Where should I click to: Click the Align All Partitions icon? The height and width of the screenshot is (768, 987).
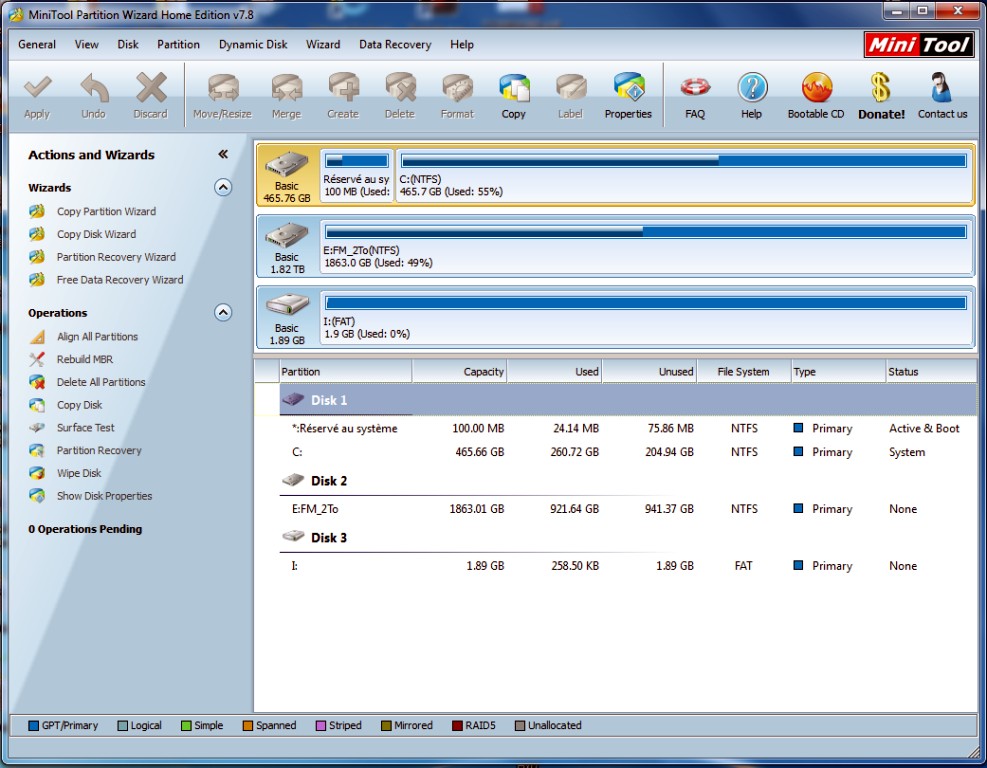click(37, 337)
